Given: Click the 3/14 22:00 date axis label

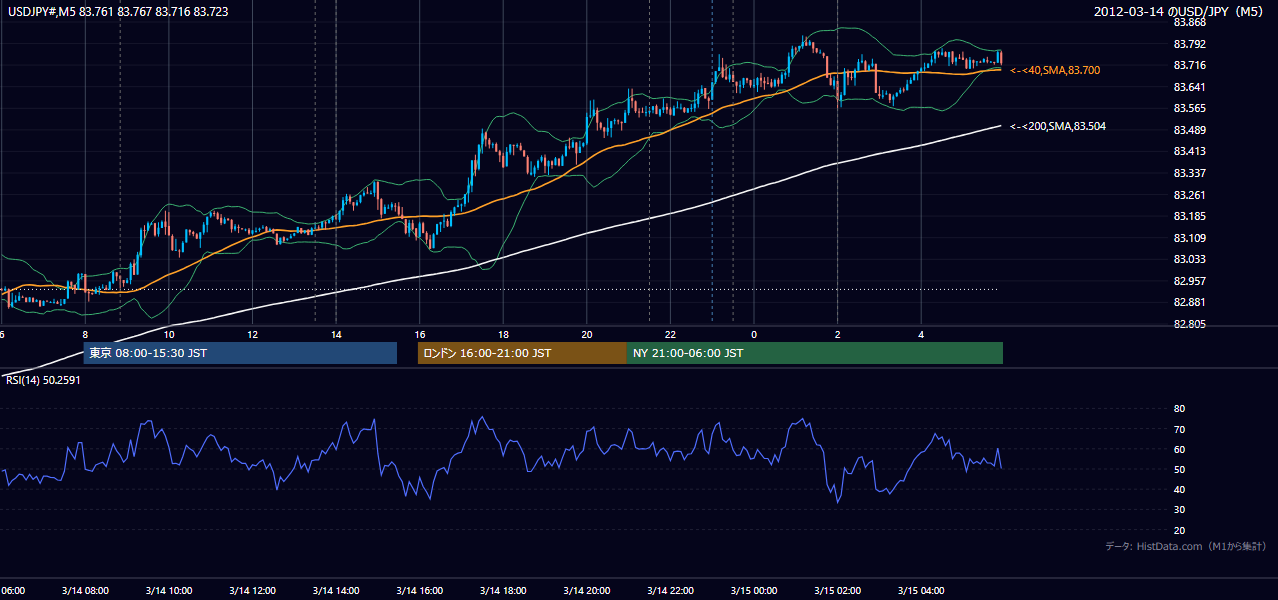Looking at the screenshot, I should pos(670,590).
